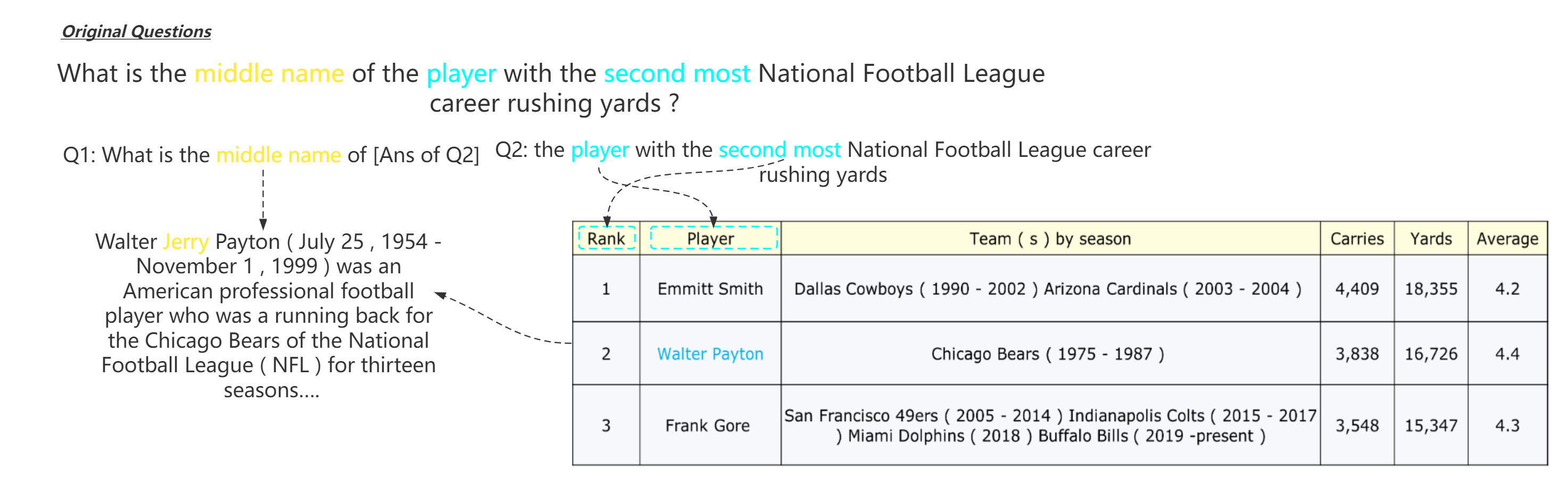Select the Frank Gore cell
The height and width of the screenshot is (486, 1568).
pyautogui.click(x=707, y=426)
